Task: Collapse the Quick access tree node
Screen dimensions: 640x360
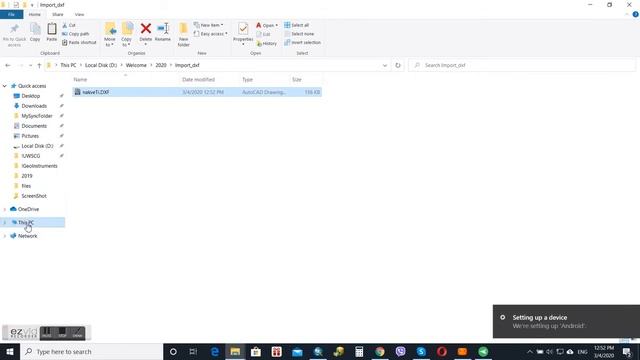Action: point(5,86)
